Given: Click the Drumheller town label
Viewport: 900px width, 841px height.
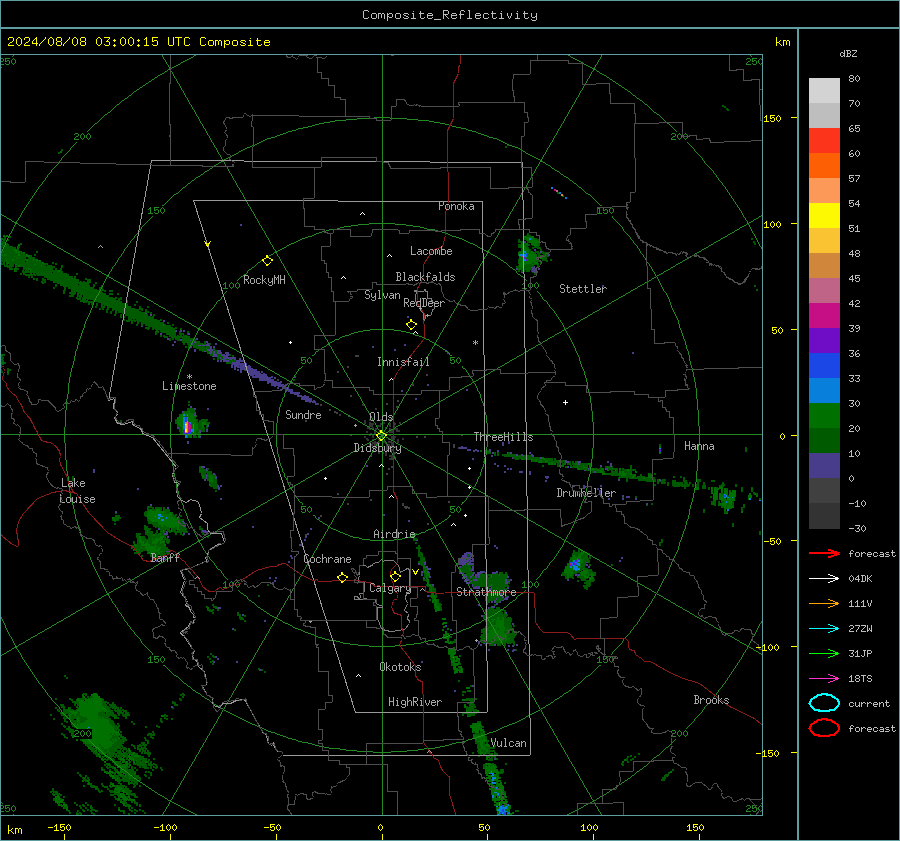Looking at the screenshot, I should click(x=586, y=493).
